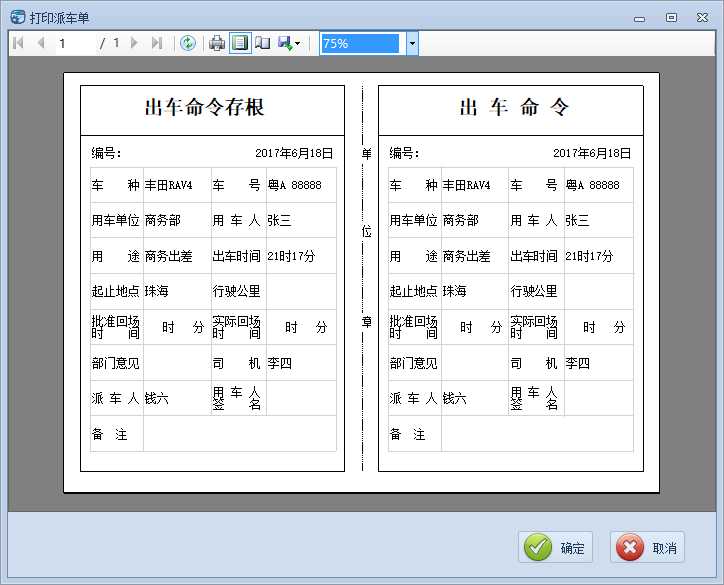Click 批准回场时间 label on left stub
The width and height of the screenshot is (724, 585).
click(115, 327)
